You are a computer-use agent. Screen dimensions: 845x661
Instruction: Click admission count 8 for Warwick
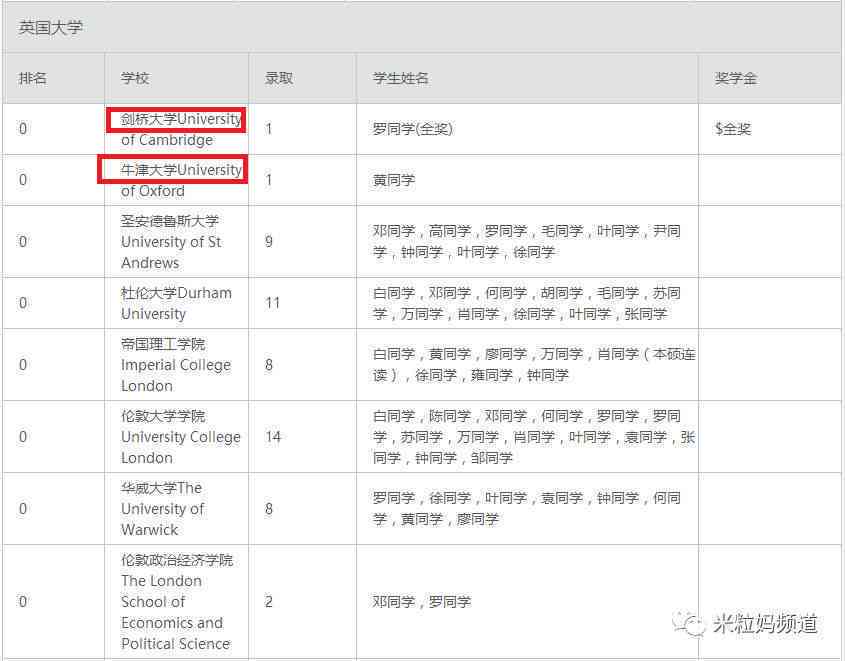click(x=268, y=509)
